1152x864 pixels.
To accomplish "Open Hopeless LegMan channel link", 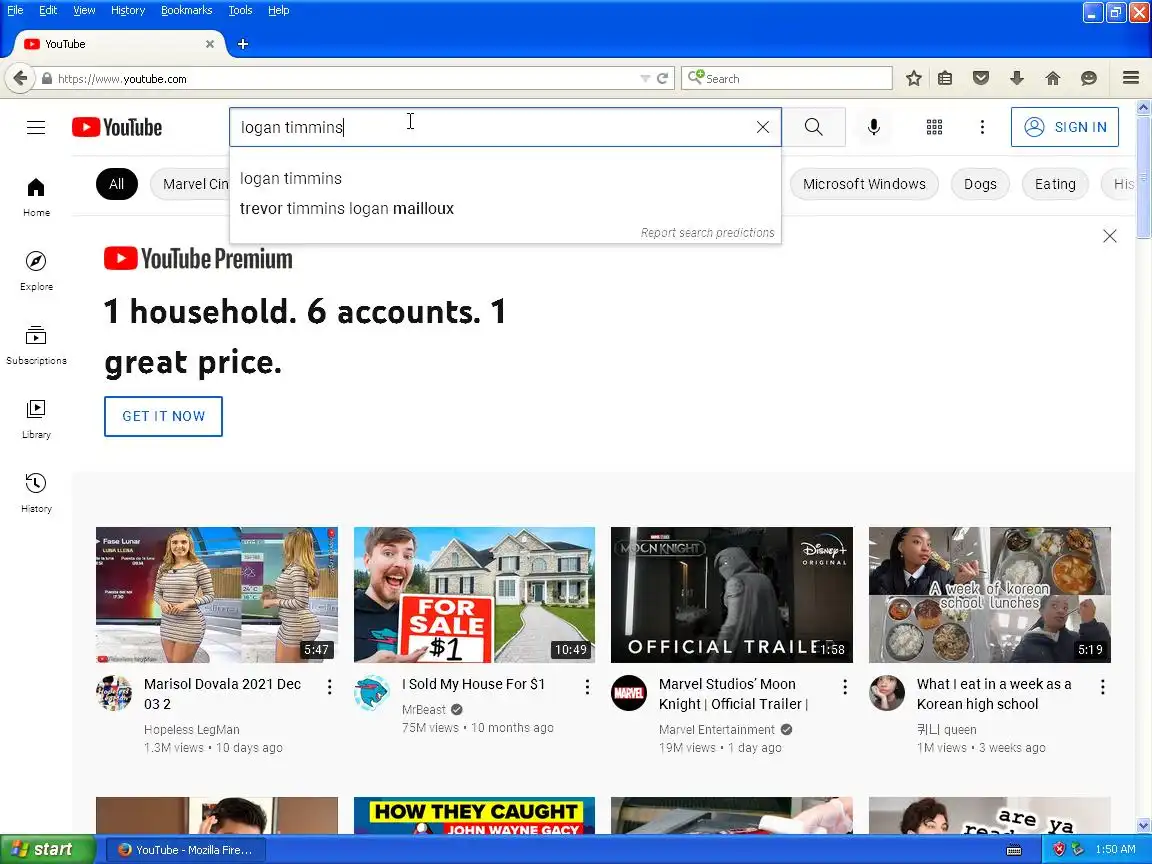I will click(192, 730).
